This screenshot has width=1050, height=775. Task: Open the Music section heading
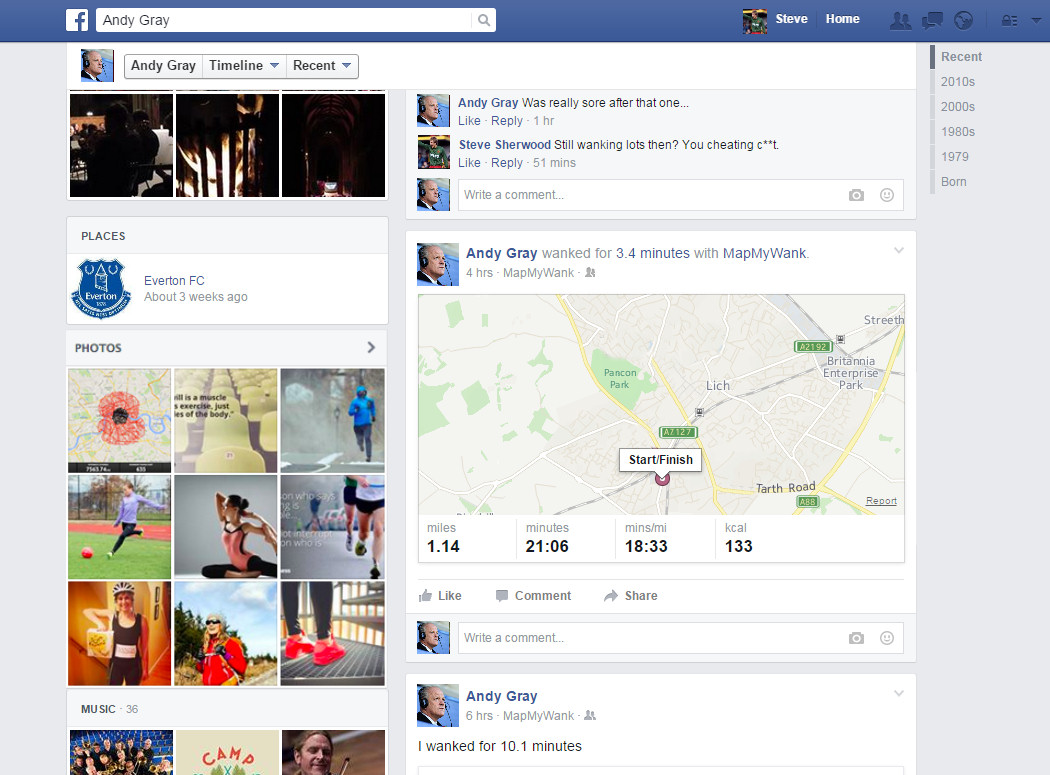98,709
